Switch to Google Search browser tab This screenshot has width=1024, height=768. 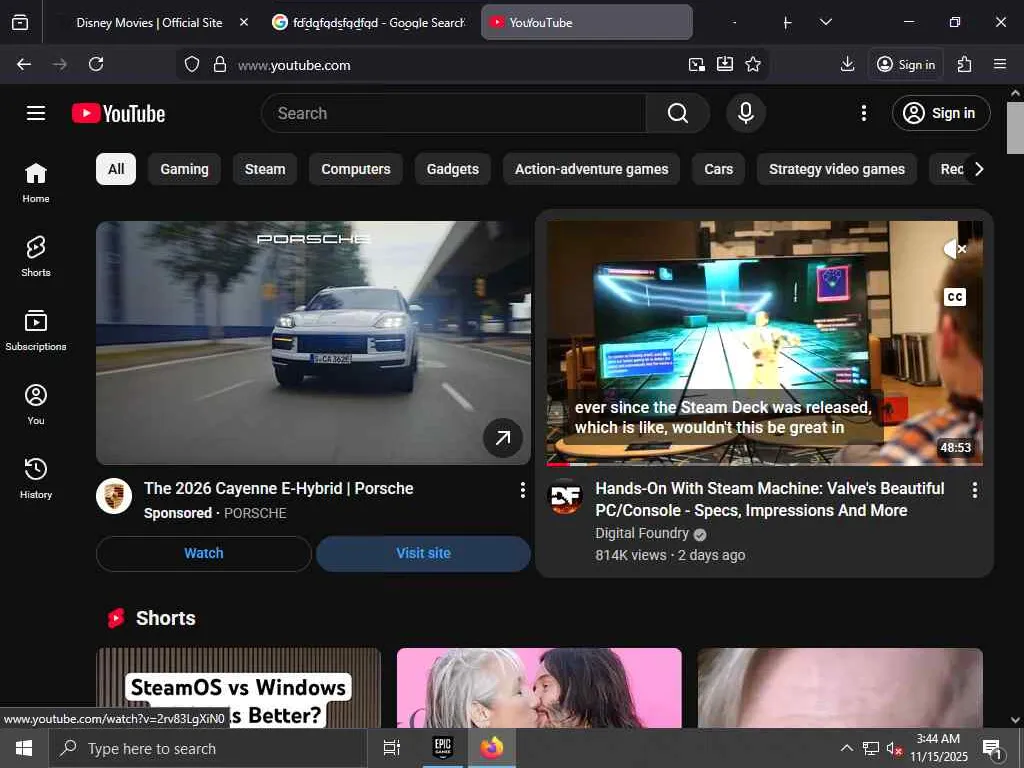click(x=369, y=22)
